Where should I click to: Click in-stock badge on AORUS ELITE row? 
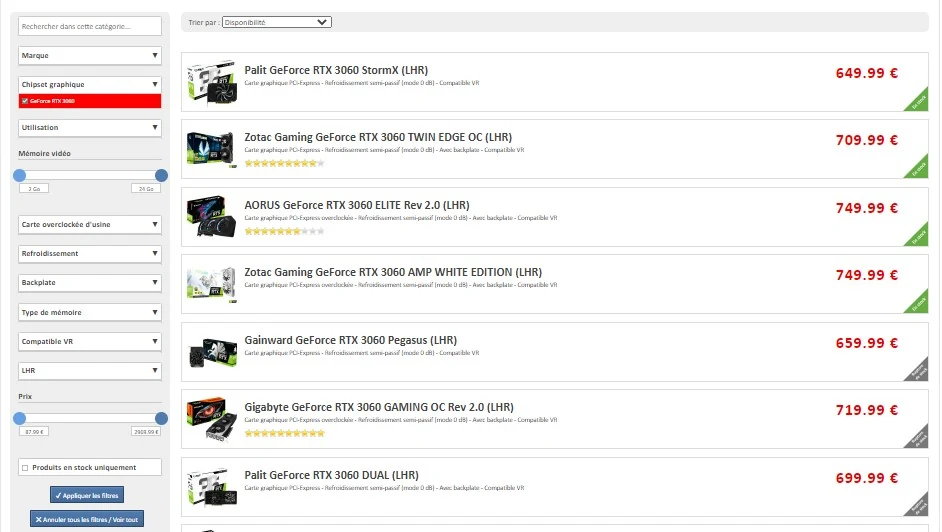pos(919,237)
